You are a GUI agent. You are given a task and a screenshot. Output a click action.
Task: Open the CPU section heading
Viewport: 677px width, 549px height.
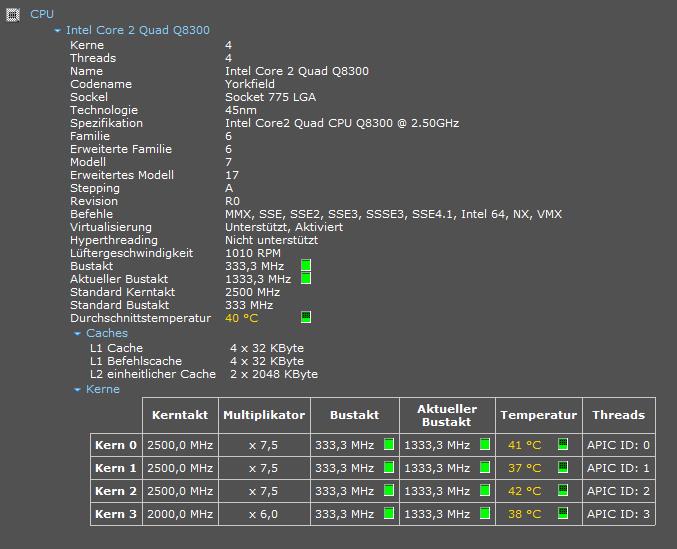pyautogui.click(x=42, y=14)
